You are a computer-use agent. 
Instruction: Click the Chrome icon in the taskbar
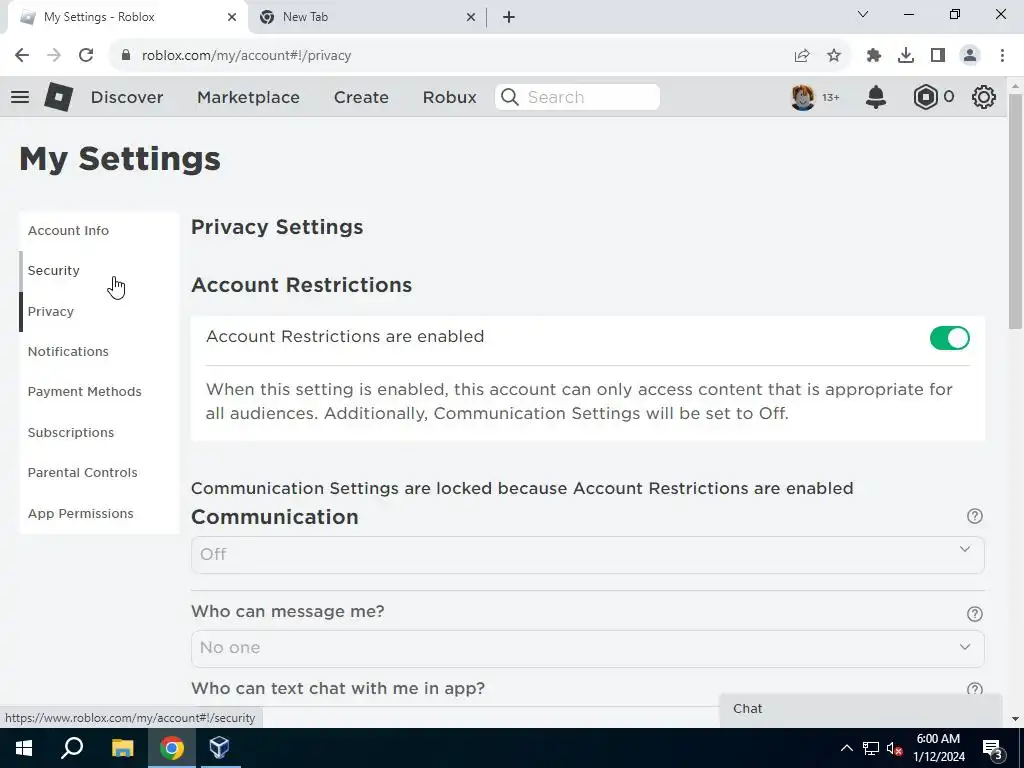pos(172,748)
